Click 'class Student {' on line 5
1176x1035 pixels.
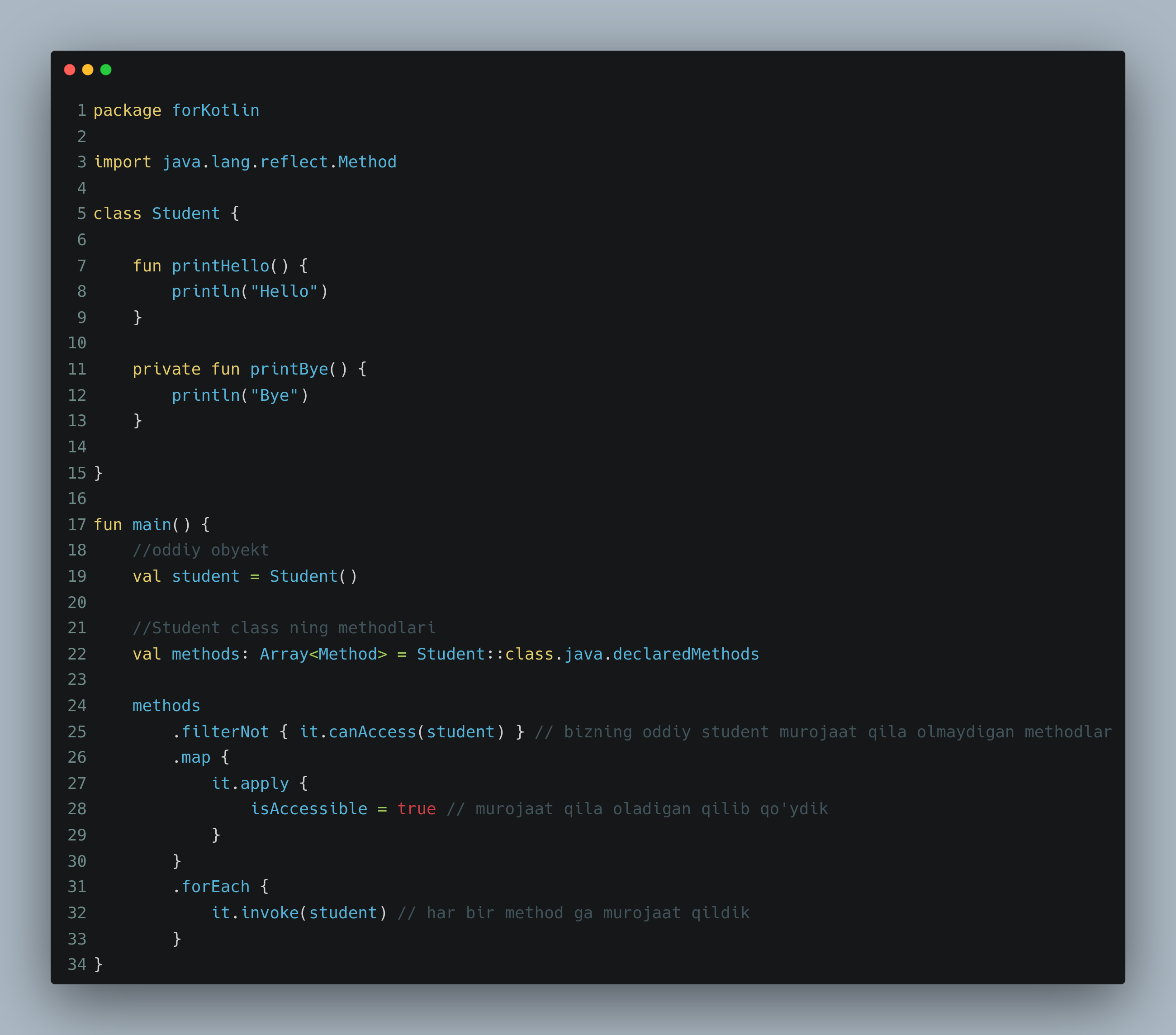(x=166, y=214)
